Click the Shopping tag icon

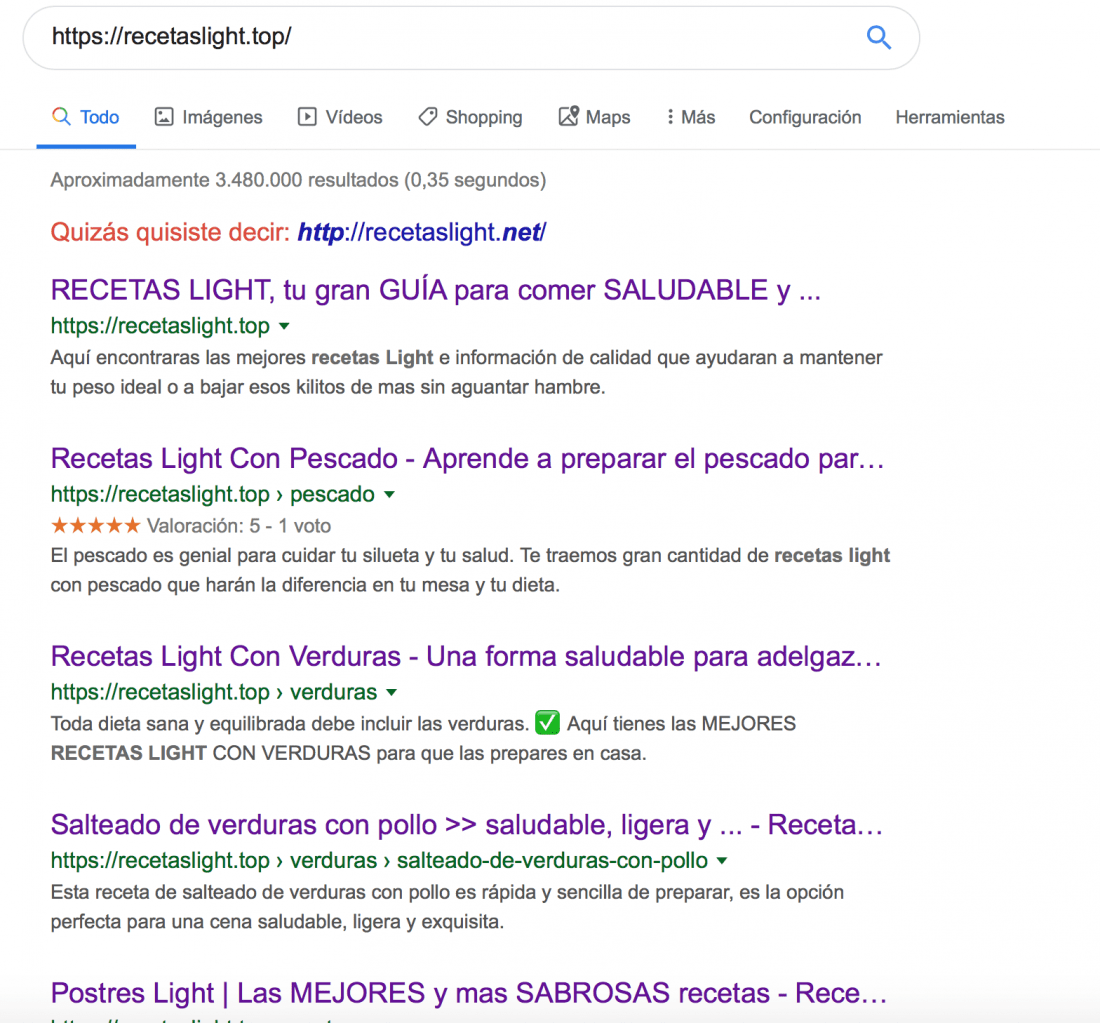428,116
